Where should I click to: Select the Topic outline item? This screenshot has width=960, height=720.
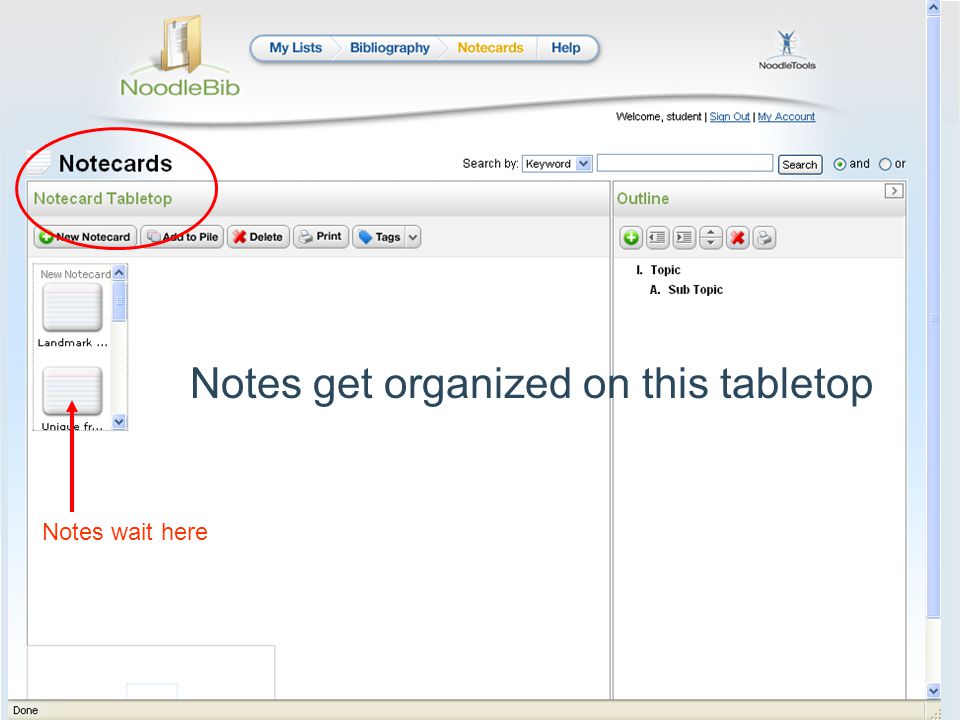click(665, 270)
